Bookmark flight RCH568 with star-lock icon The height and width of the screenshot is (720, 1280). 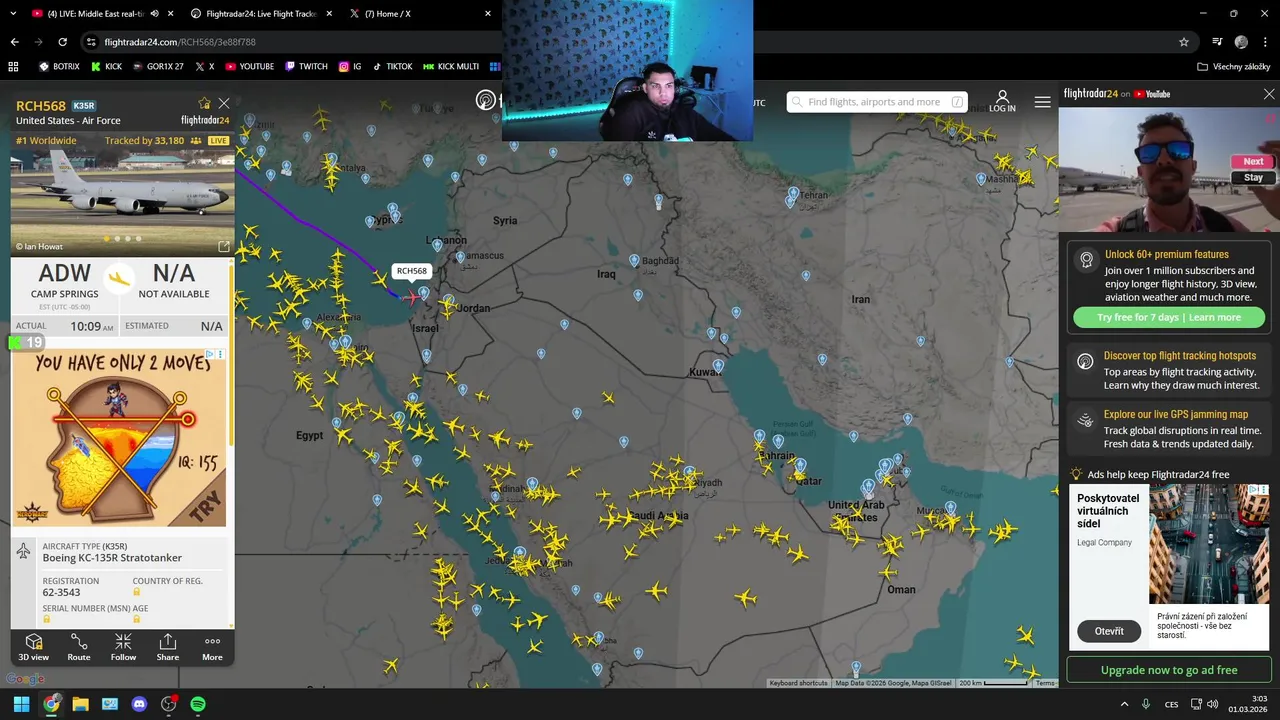coord(205,103)
